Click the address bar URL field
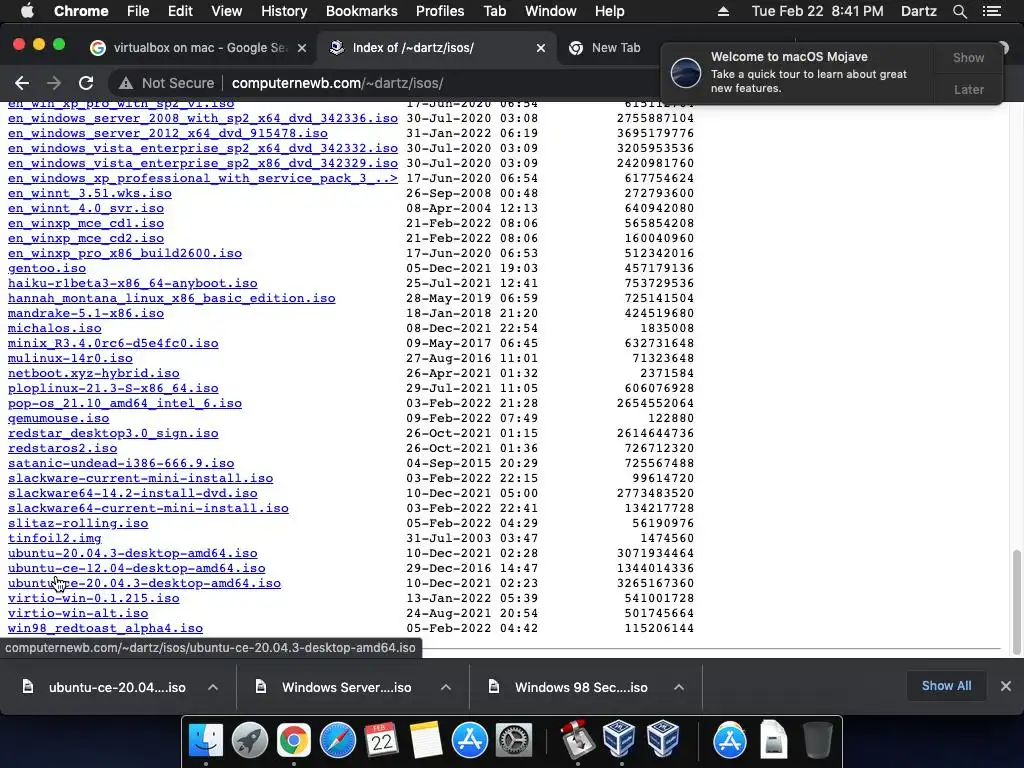This screenshot has height=768, width=1024. click(385, 83)
